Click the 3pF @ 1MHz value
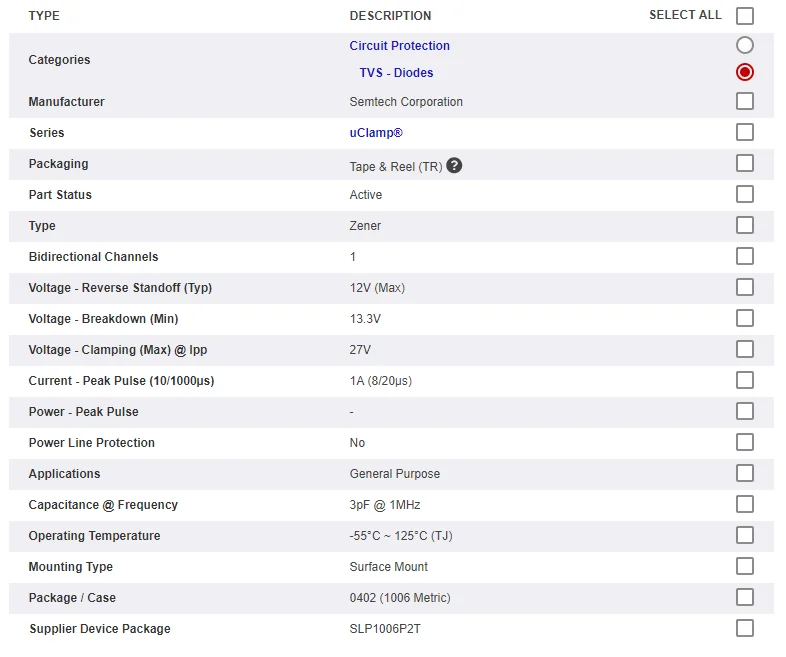This screenshot has height=657, width=786. pyautogui.click(x=384, y=505)
